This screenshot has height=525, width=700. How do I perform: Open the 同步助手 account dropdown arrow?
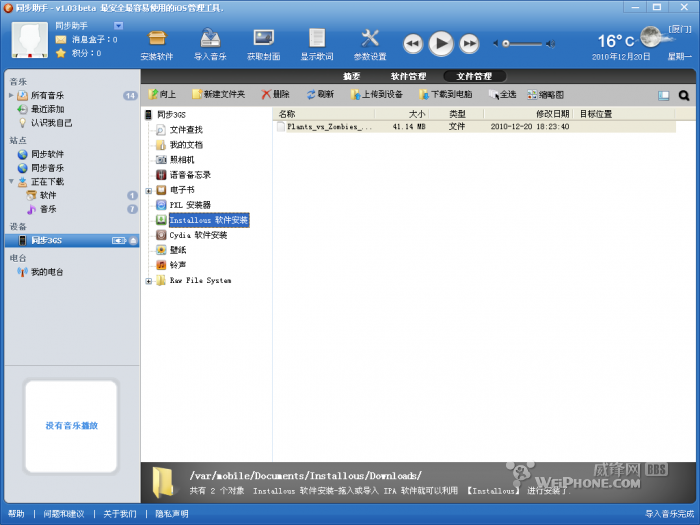point(118,26)
